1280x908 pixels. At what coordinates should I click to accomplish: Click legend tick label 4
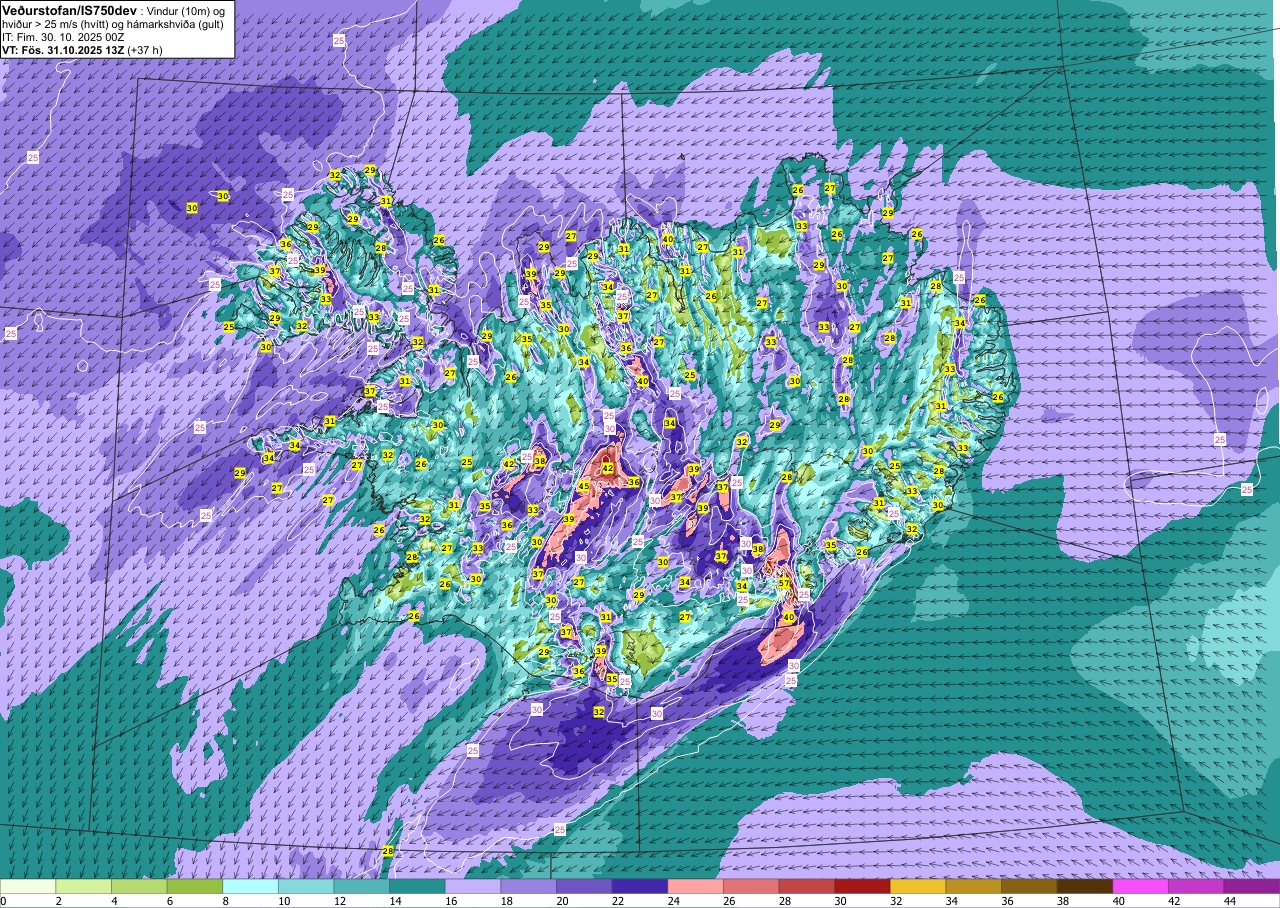click(x=115, y=901)
